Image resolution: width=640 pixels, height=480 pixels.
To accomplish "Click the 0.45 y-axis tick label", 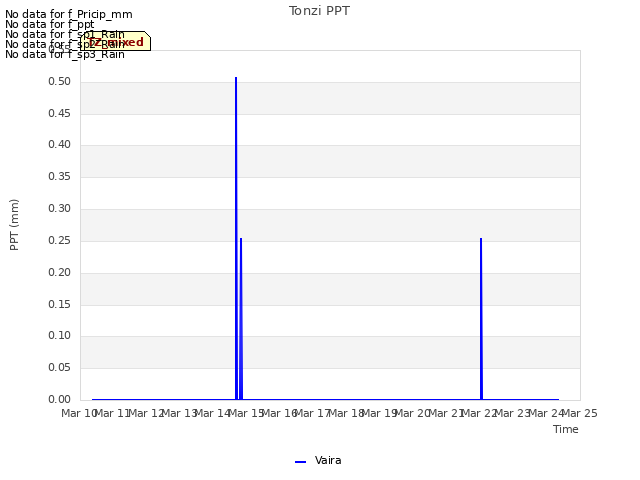I will click(x=60, y=113).
